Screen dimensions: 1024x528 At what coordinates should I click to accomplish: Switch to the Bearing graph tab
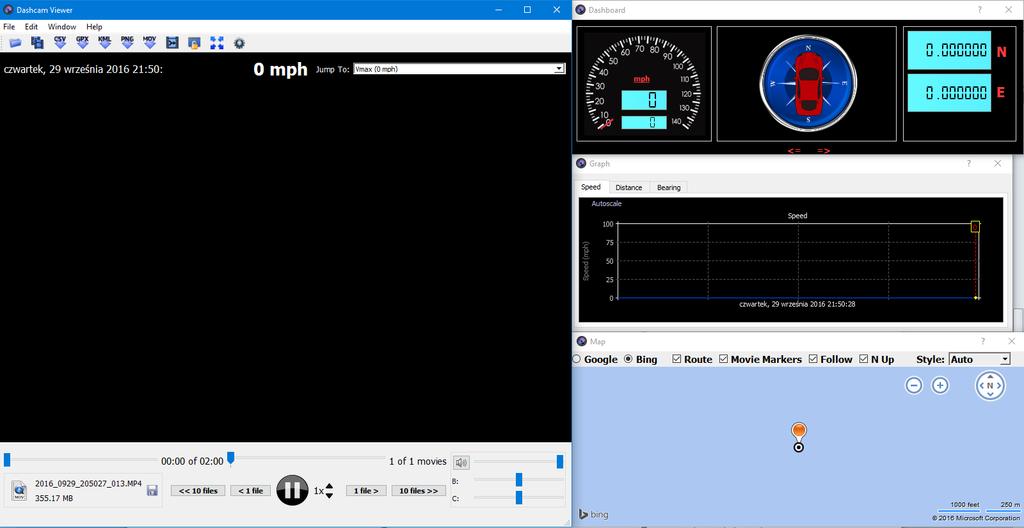coord(669,188)
